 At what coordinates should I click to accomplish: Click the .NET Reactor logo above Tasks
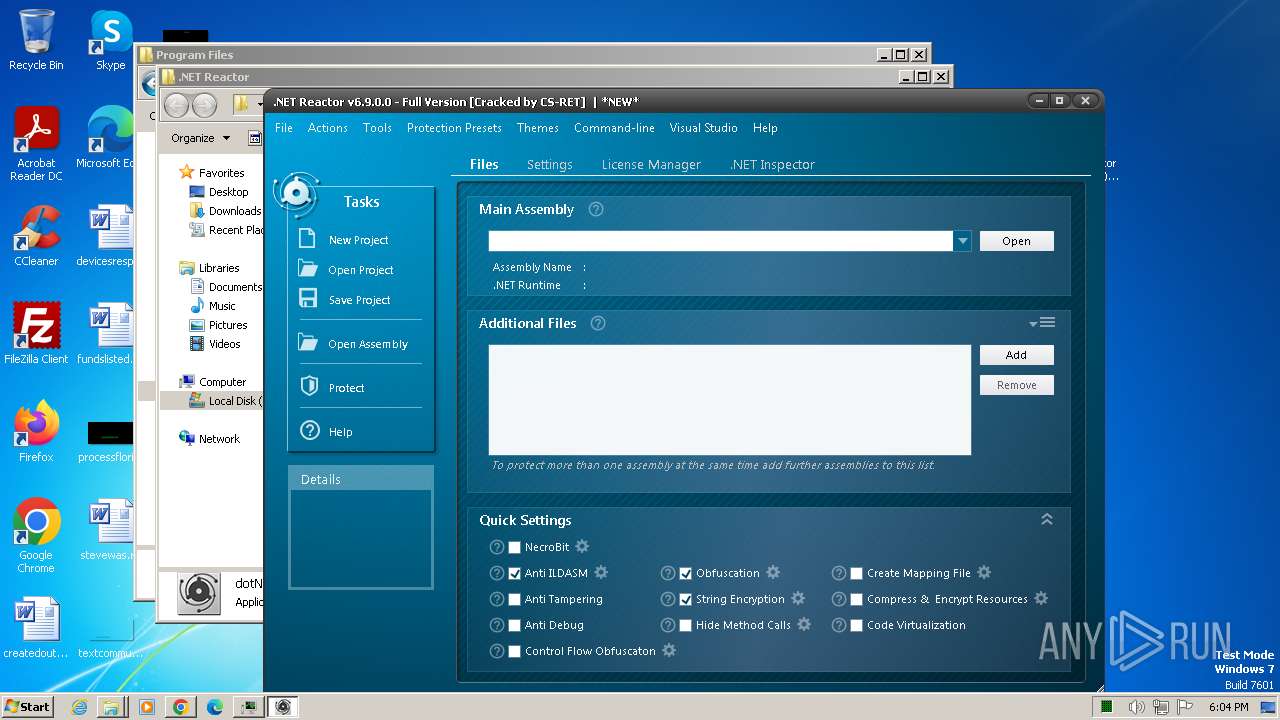pos(295,193)
